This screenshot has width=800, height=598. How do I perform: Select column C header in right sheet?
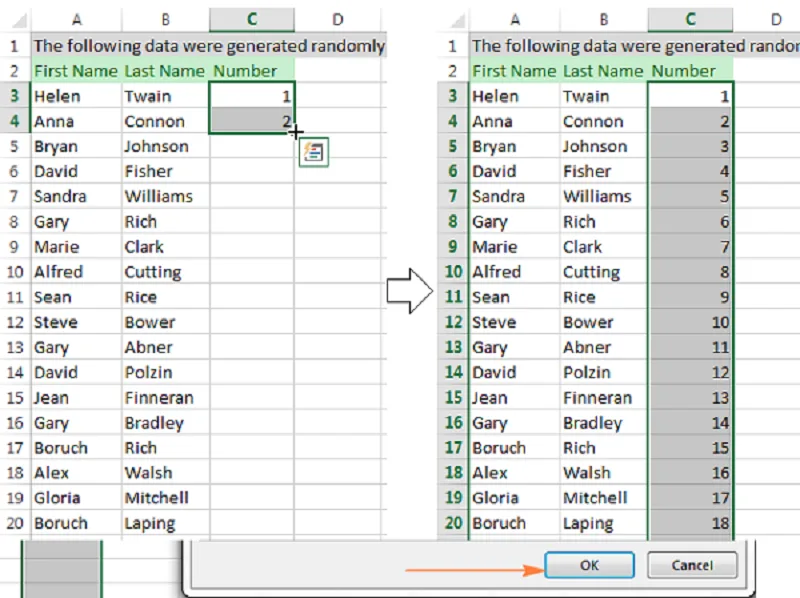click(x=690, y=19)
